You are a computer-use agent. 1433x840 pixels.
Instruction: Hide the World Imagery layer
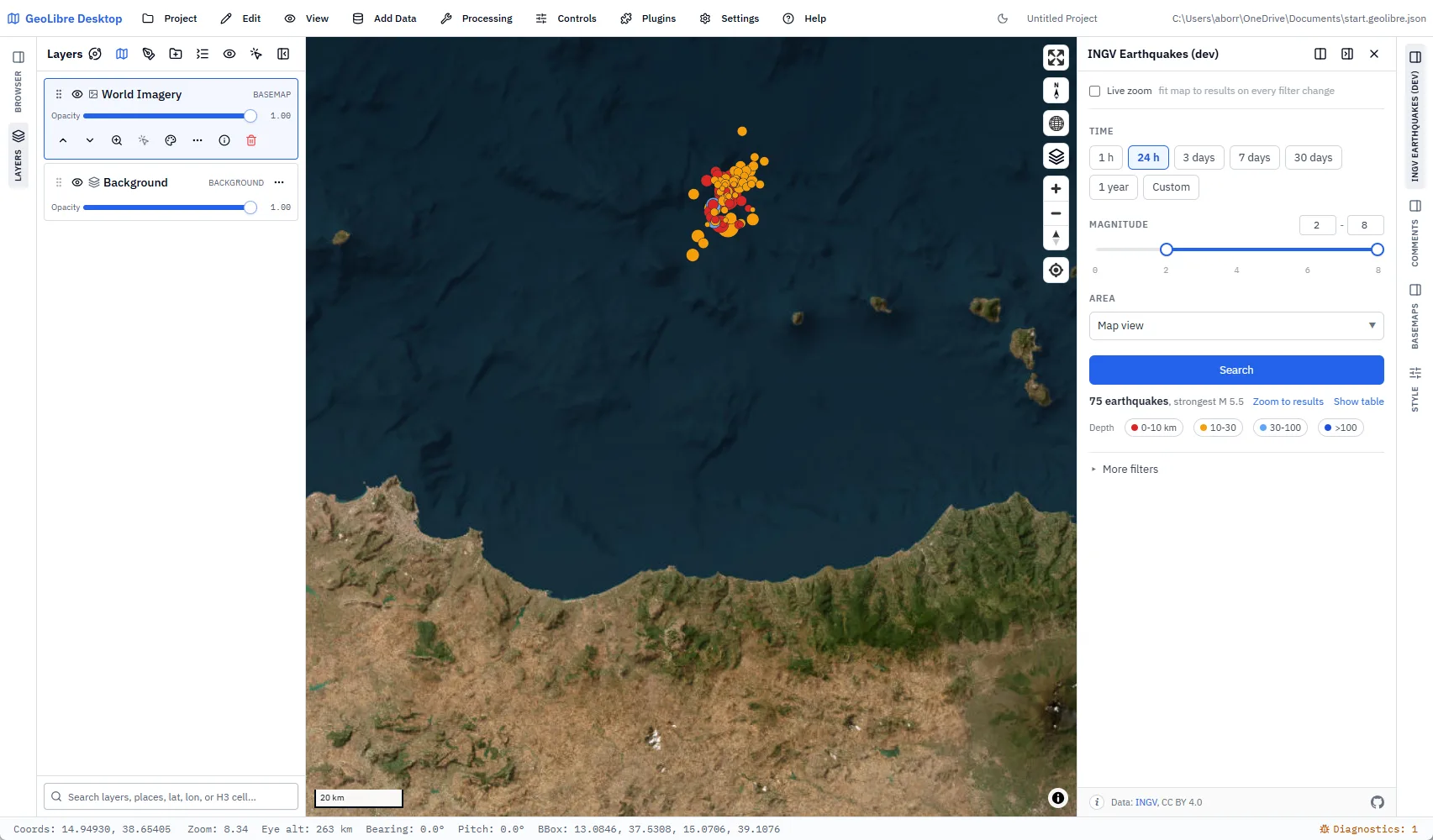tap(77, 94)
